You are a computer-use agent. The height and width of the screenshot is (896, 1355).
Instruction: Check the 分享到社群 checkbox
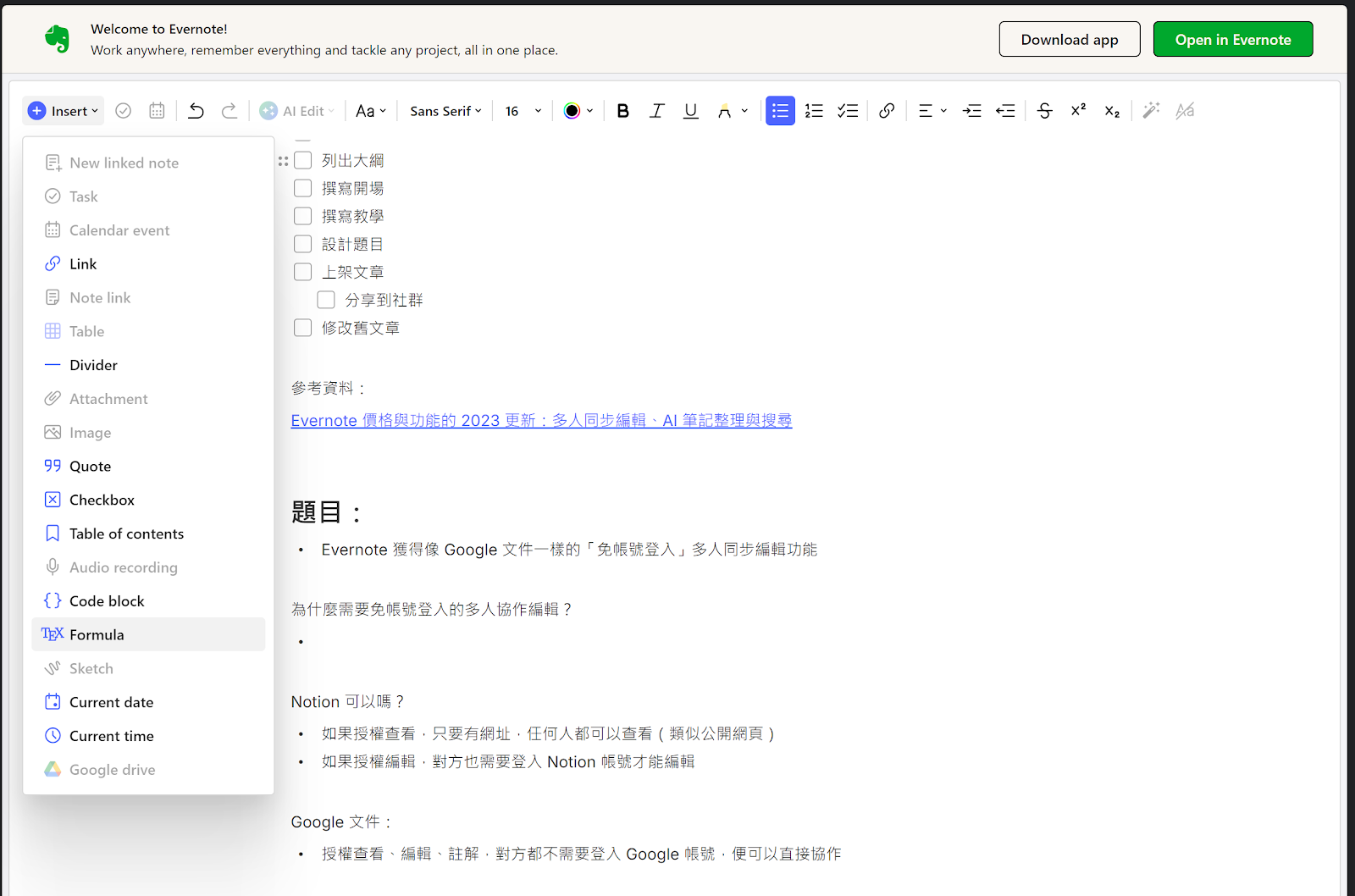tap(326, 300)
